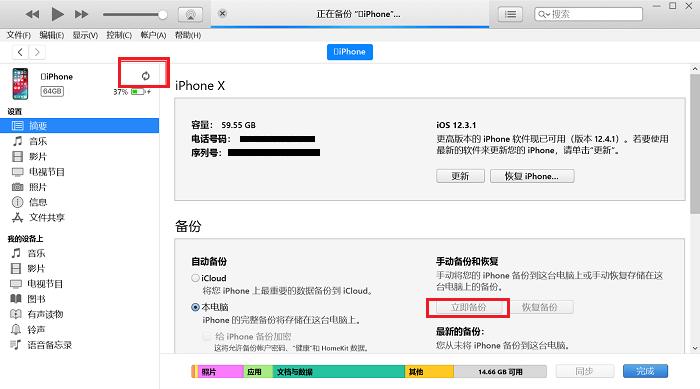
Task: Click the vertical scrollbar thumb
Action: [695, 143]
